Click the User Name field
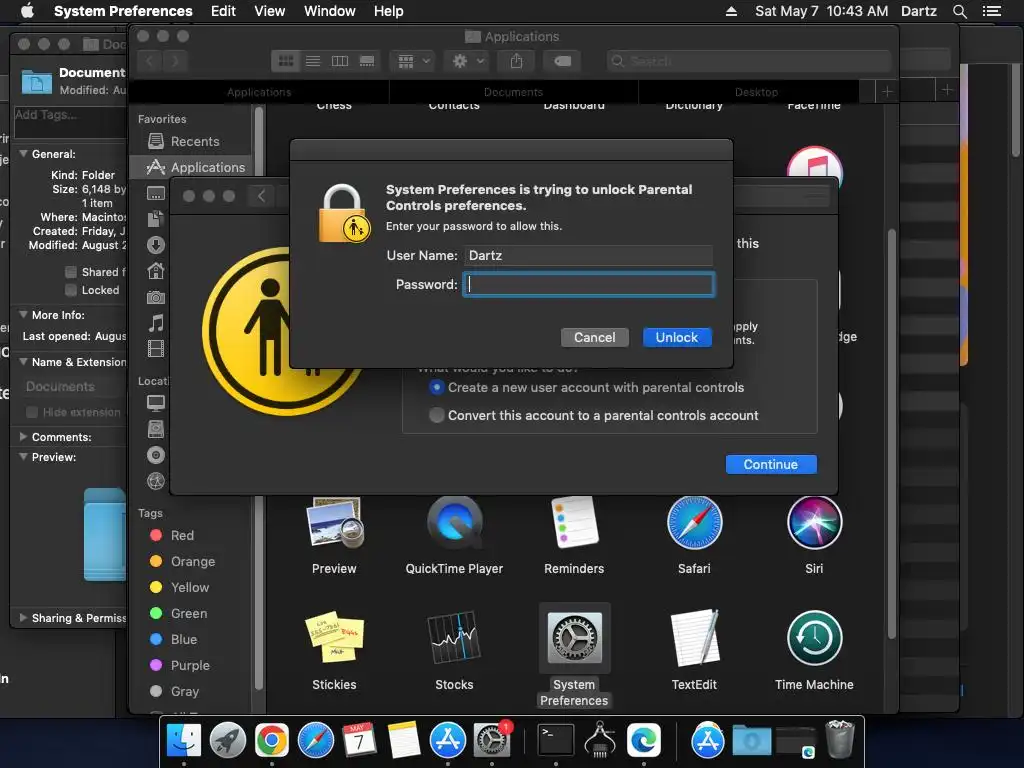The width and height of the screenshot is (1024, 768). pos(588,255)
